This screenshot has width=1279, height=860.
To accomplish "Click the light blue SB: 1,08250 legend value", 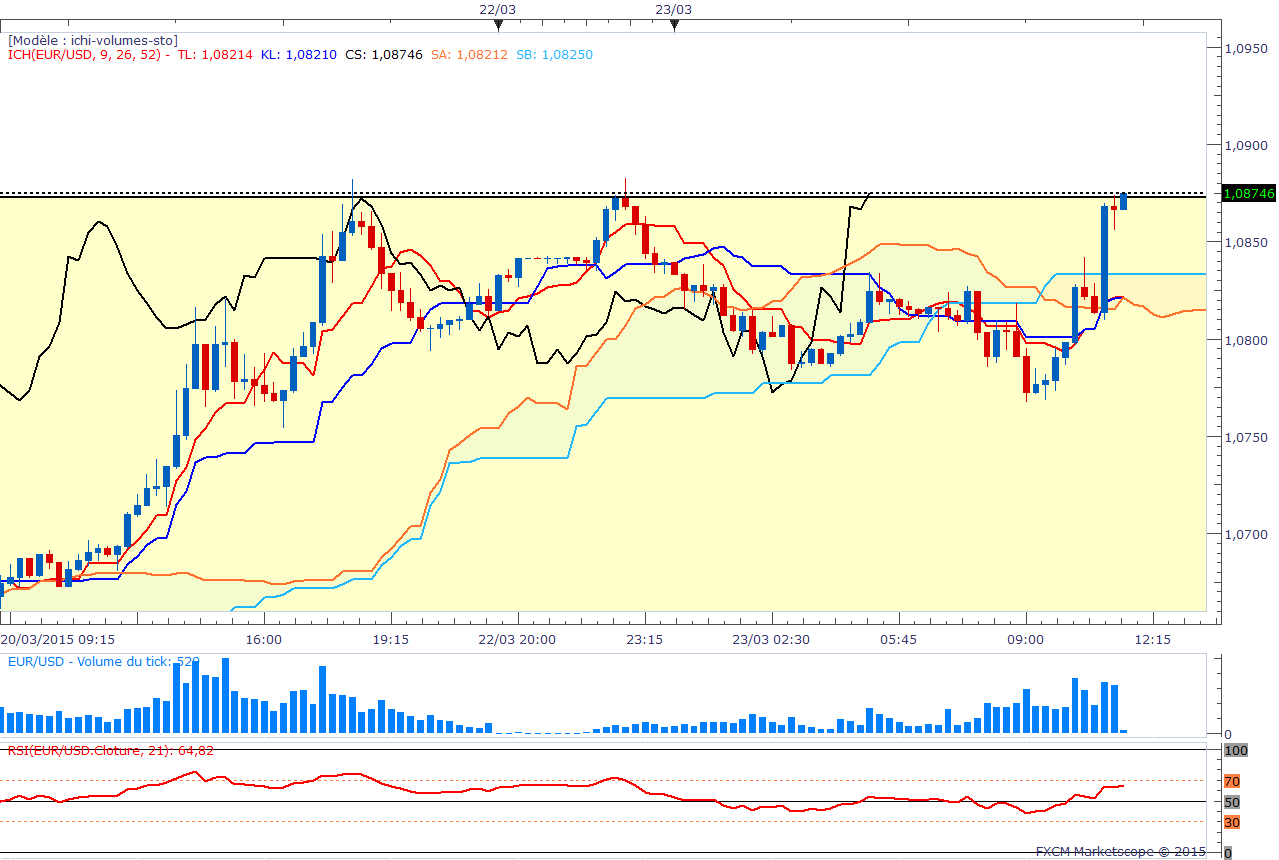I will (554, 55).
